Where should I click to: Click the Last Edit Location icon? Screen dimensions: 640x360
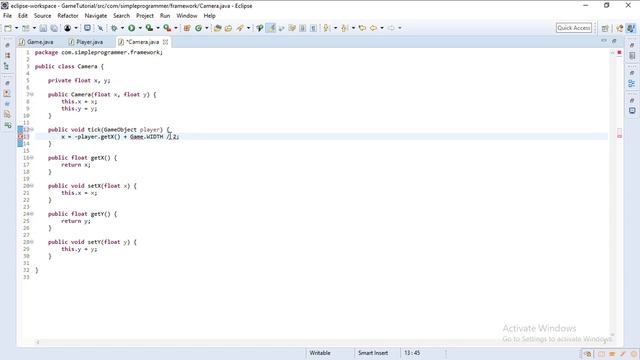[x=362, y=28]
